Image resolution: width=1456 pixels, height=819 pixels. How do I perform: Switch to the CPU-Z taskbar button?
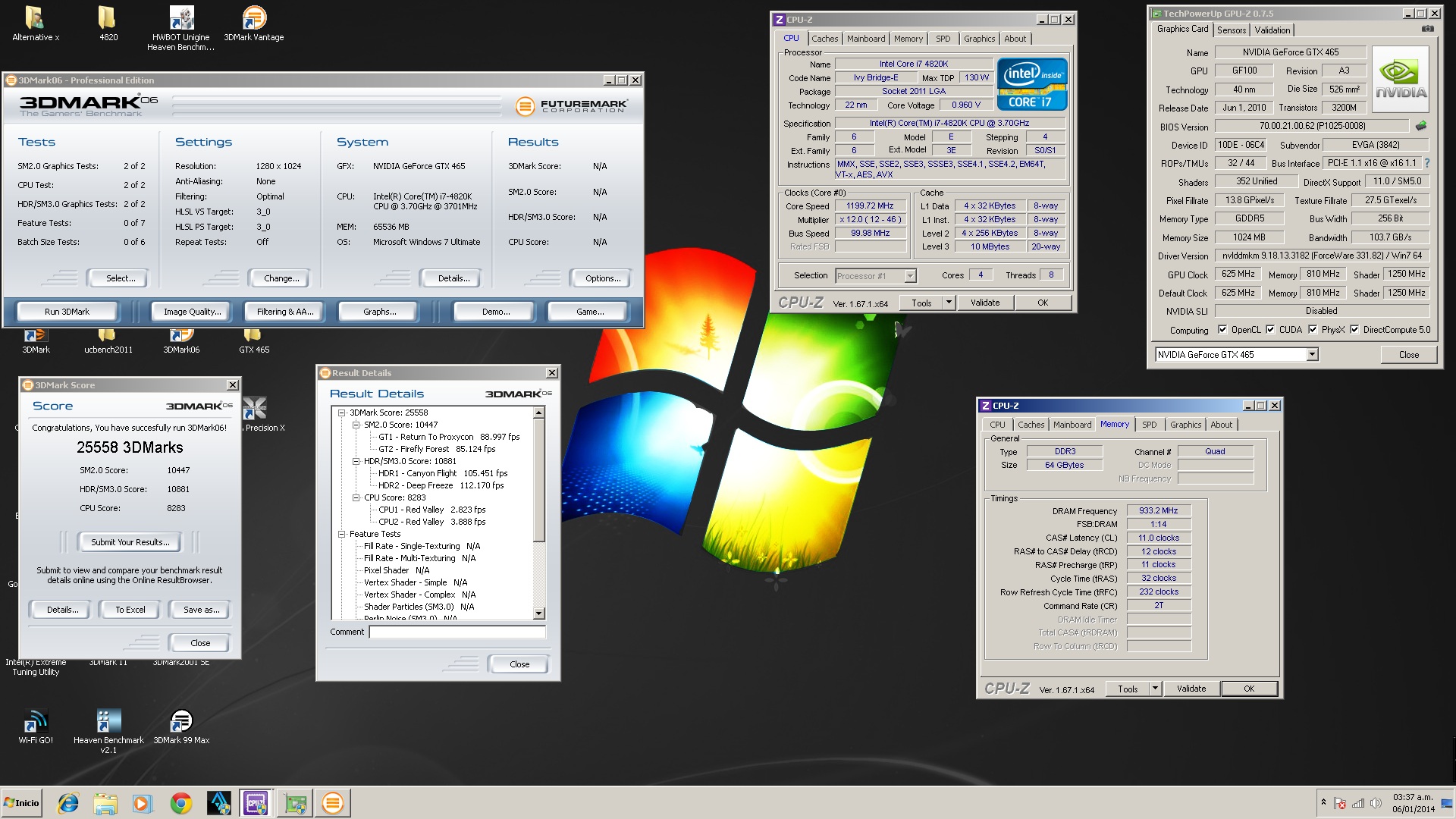(x=256, y=803)
